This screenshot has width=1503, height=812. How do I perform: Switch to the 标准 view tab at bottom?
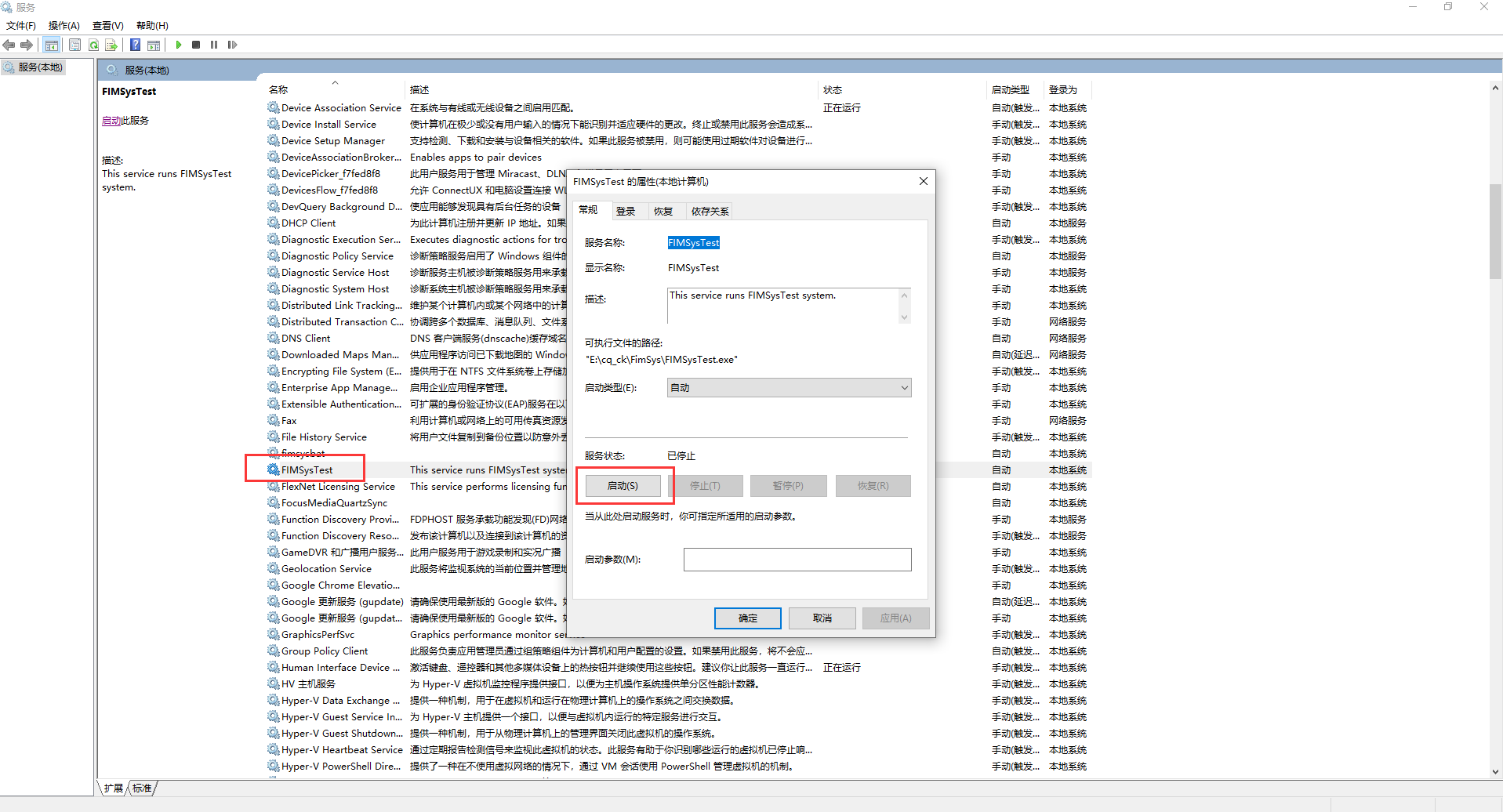pyautogui.click(x=142, y=788)
